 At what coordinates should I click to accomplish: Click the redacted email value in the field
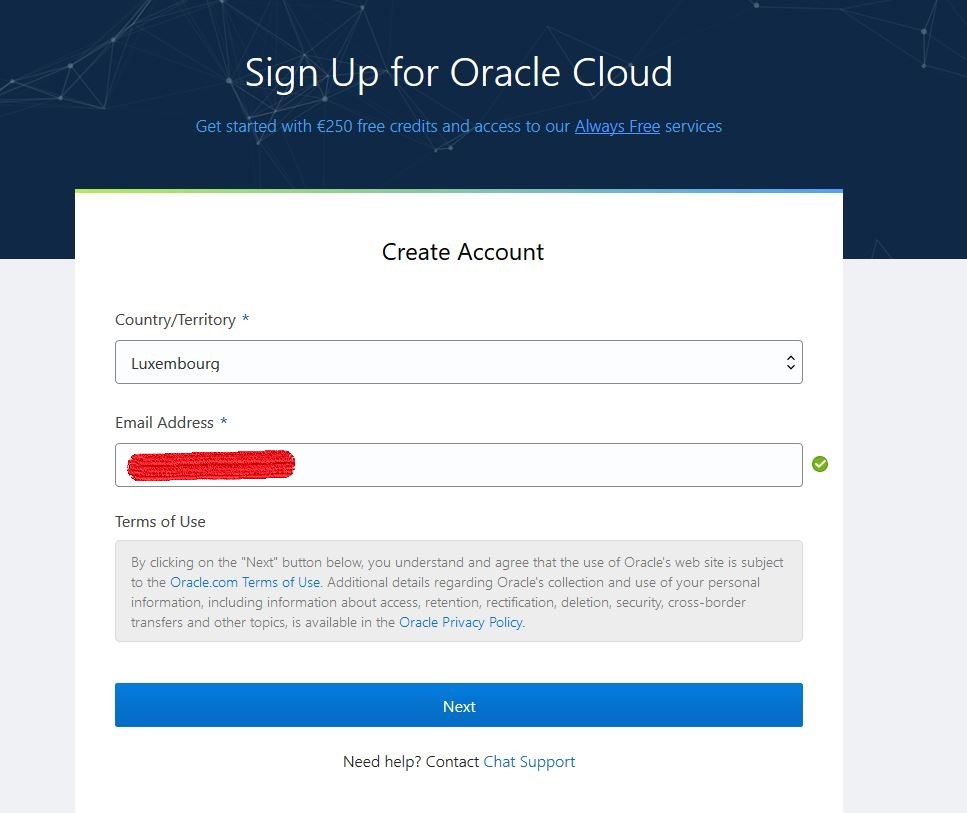coord(209,464)
